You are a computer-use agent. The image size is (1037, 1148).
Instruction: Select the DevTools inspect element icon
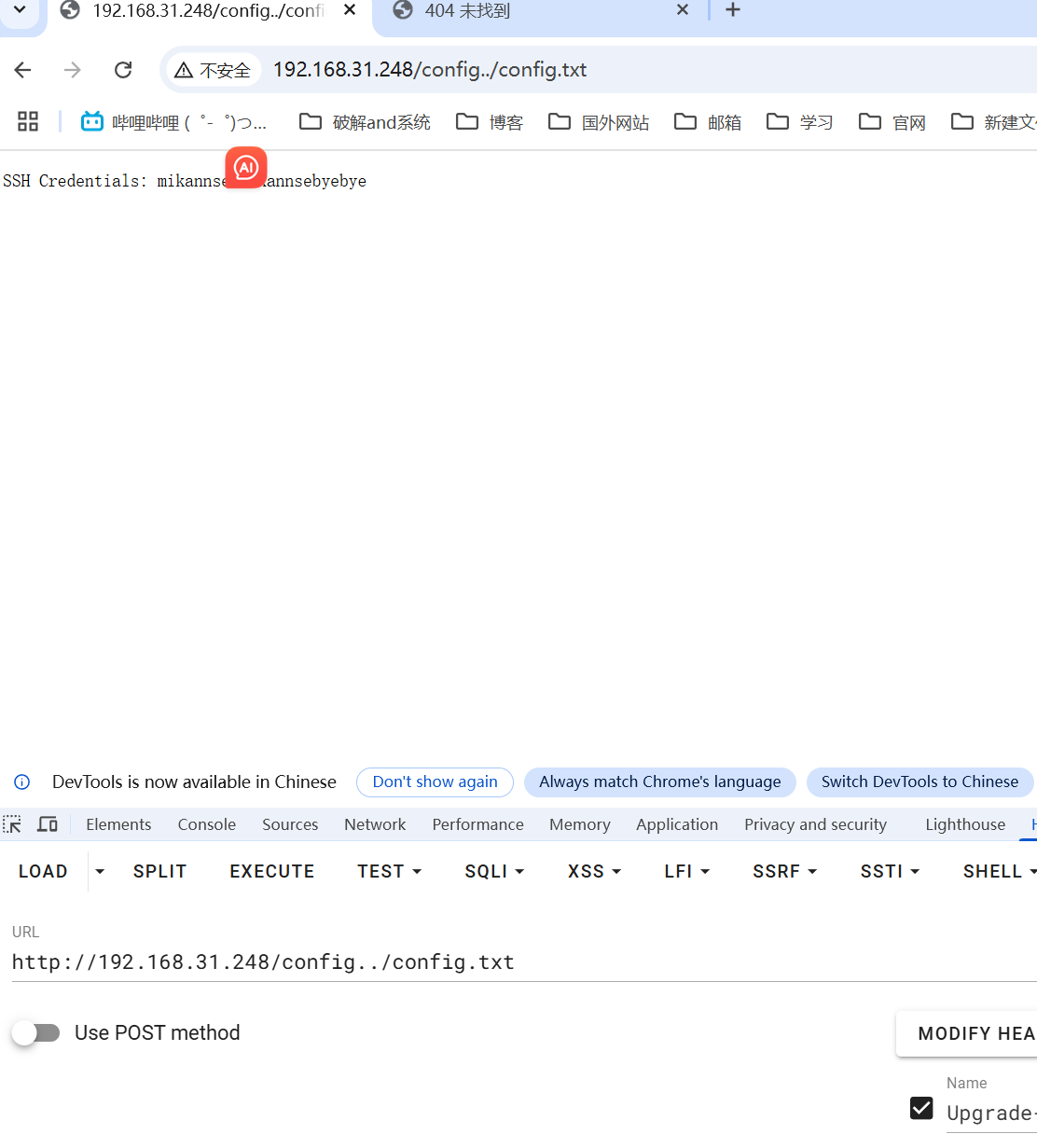tap(13, 824)
